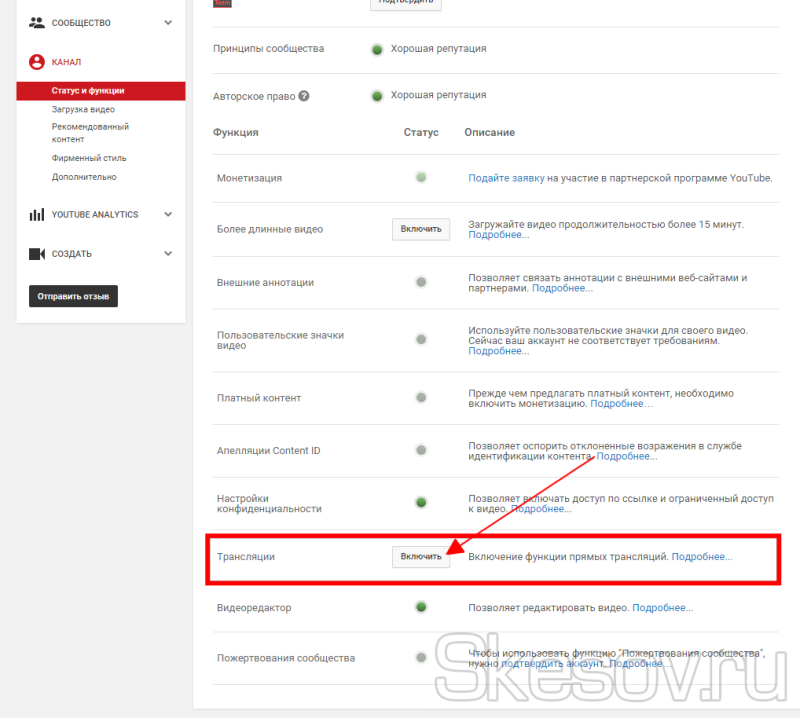This screenshot has height=718, width=800.
Task: Open Подробнее link in Трансляции row
Action: pos(701,557)
